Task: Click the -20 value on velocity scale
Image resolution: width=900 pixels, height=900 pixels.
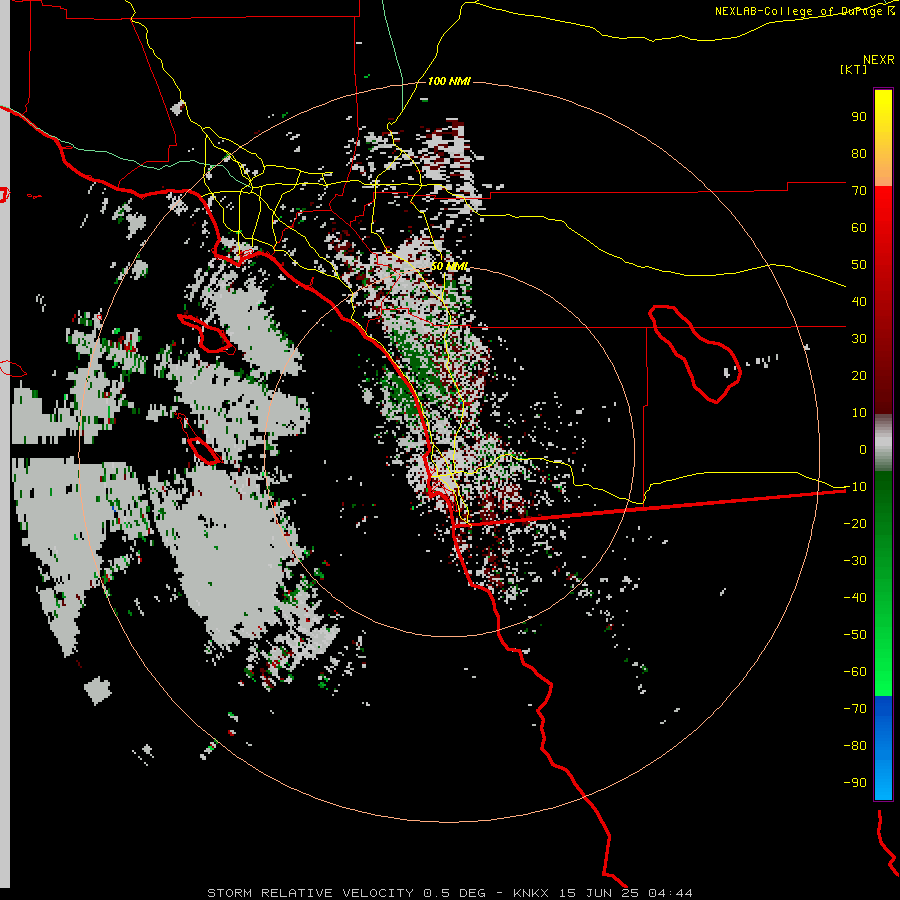Action: click(855, 523)
